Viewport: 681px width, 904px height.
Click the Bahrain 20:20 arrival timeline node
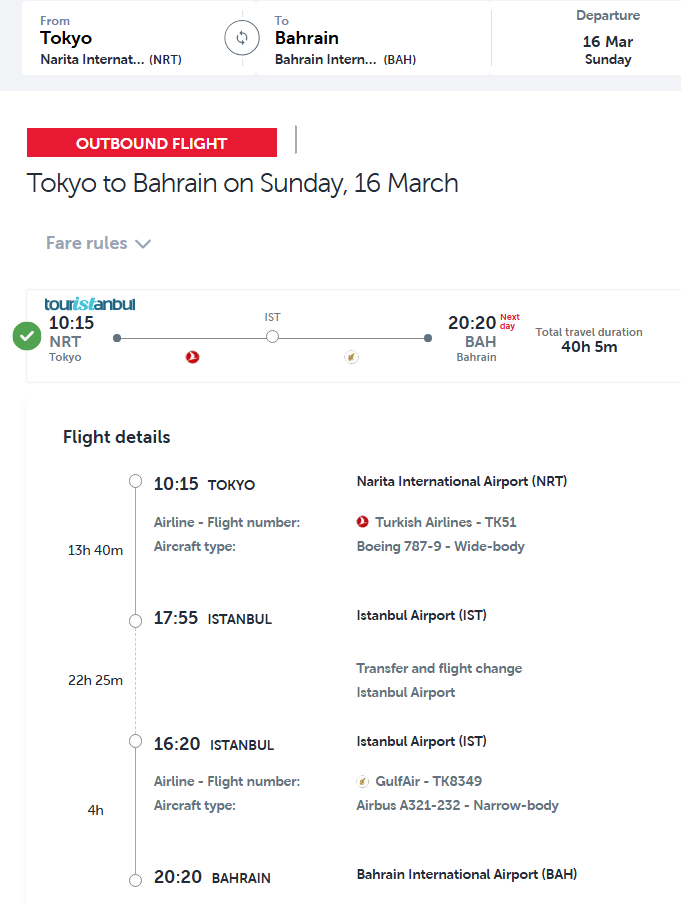click(x=136, y=880)
